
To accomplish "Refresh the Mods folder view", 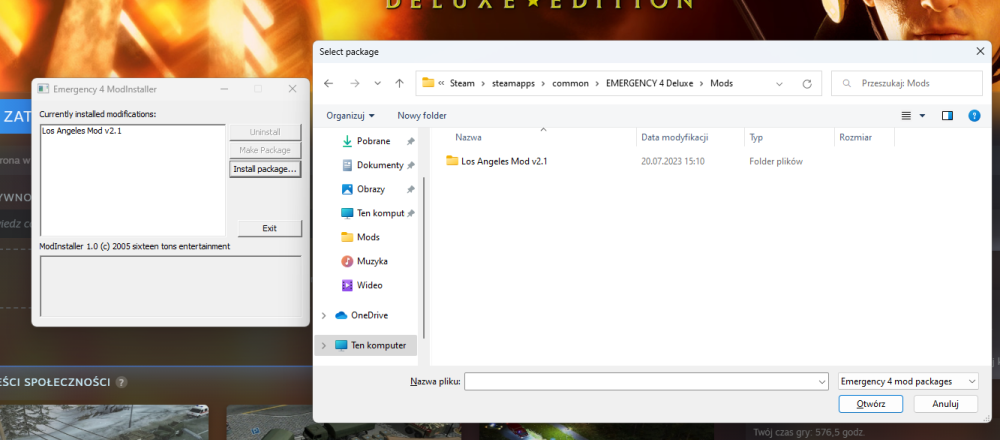I will 807,84.
